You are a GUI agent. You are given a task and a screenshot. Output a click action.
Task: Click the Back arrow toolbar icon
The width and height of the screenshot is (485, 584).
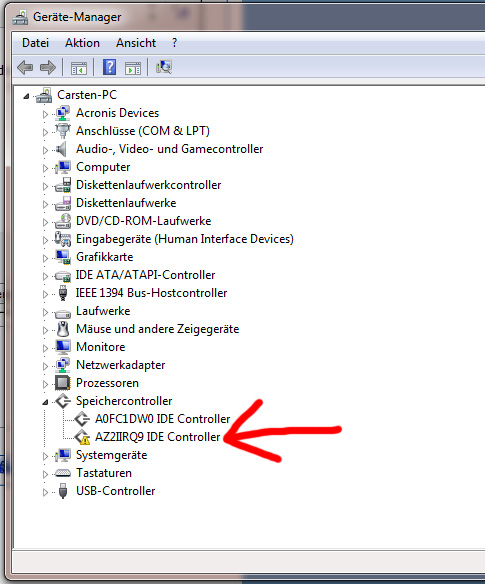coord(25,68)
